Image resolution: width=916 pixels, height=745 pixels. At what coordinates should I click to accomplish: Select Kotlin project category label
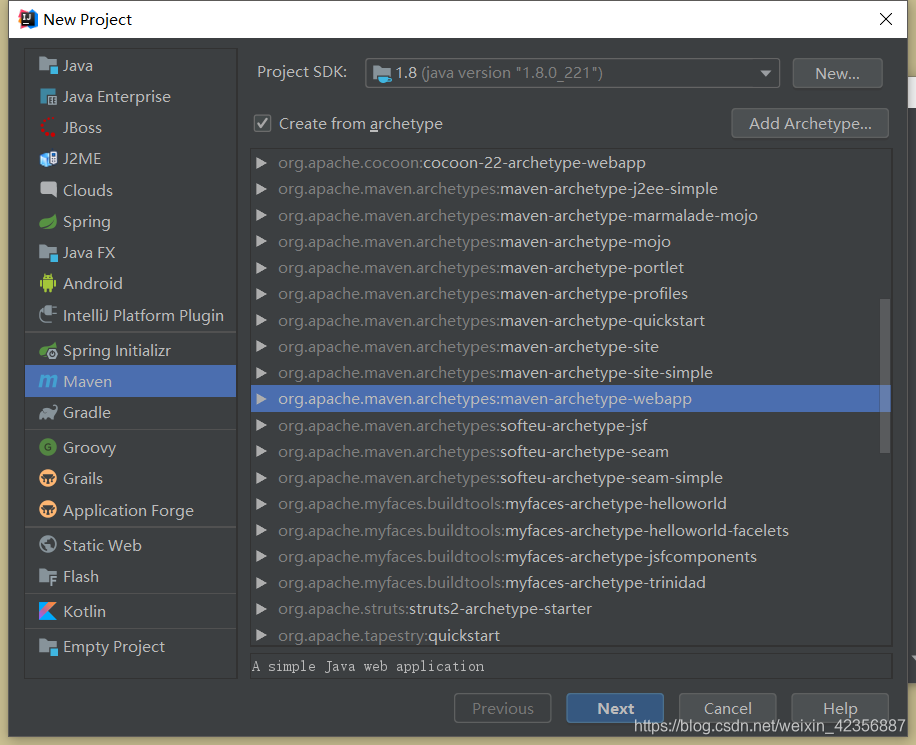[84, 611]
